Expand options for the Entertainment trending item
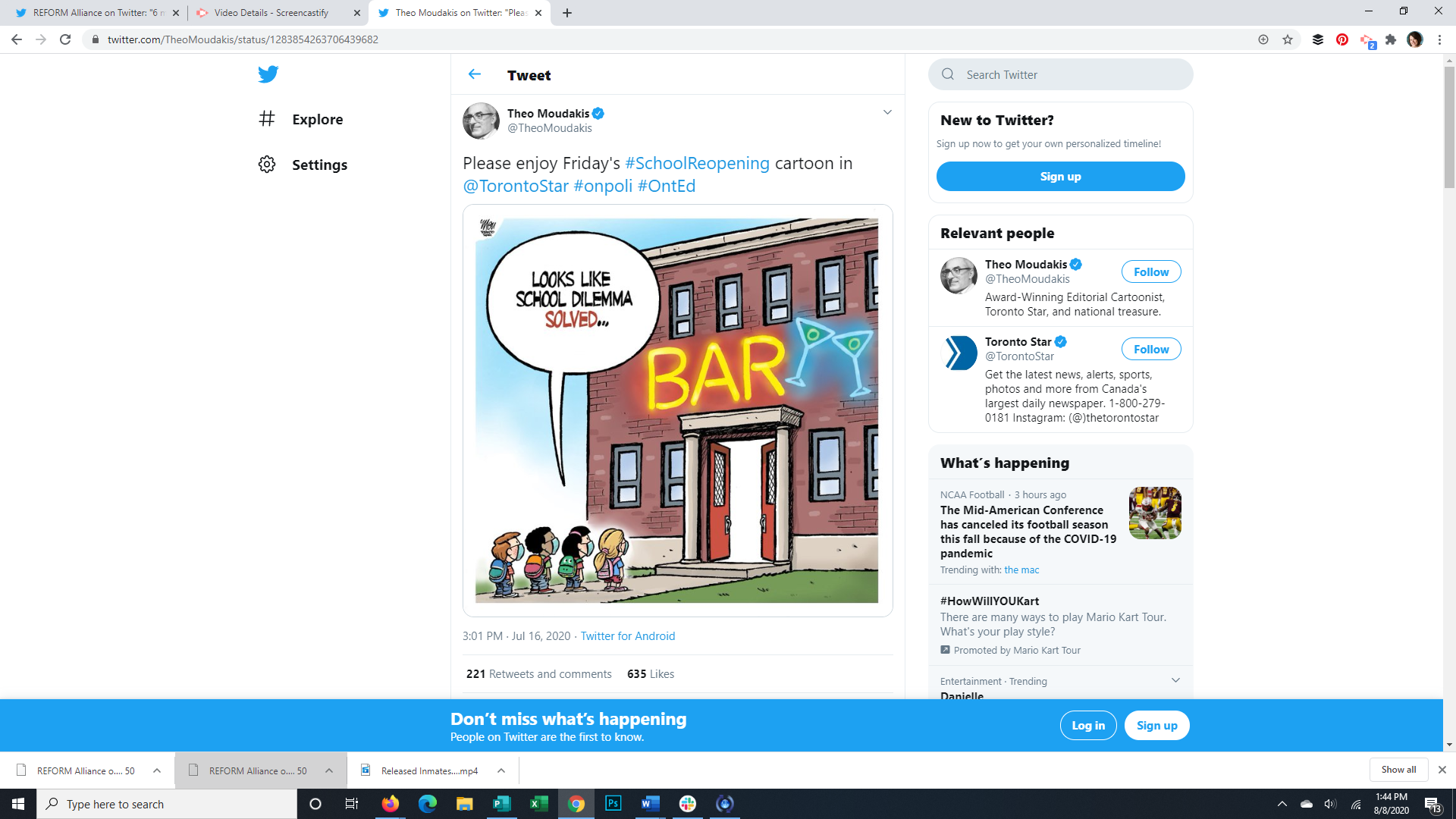The height and width of the screenshot is (819, 1456). pos(1175,680)
